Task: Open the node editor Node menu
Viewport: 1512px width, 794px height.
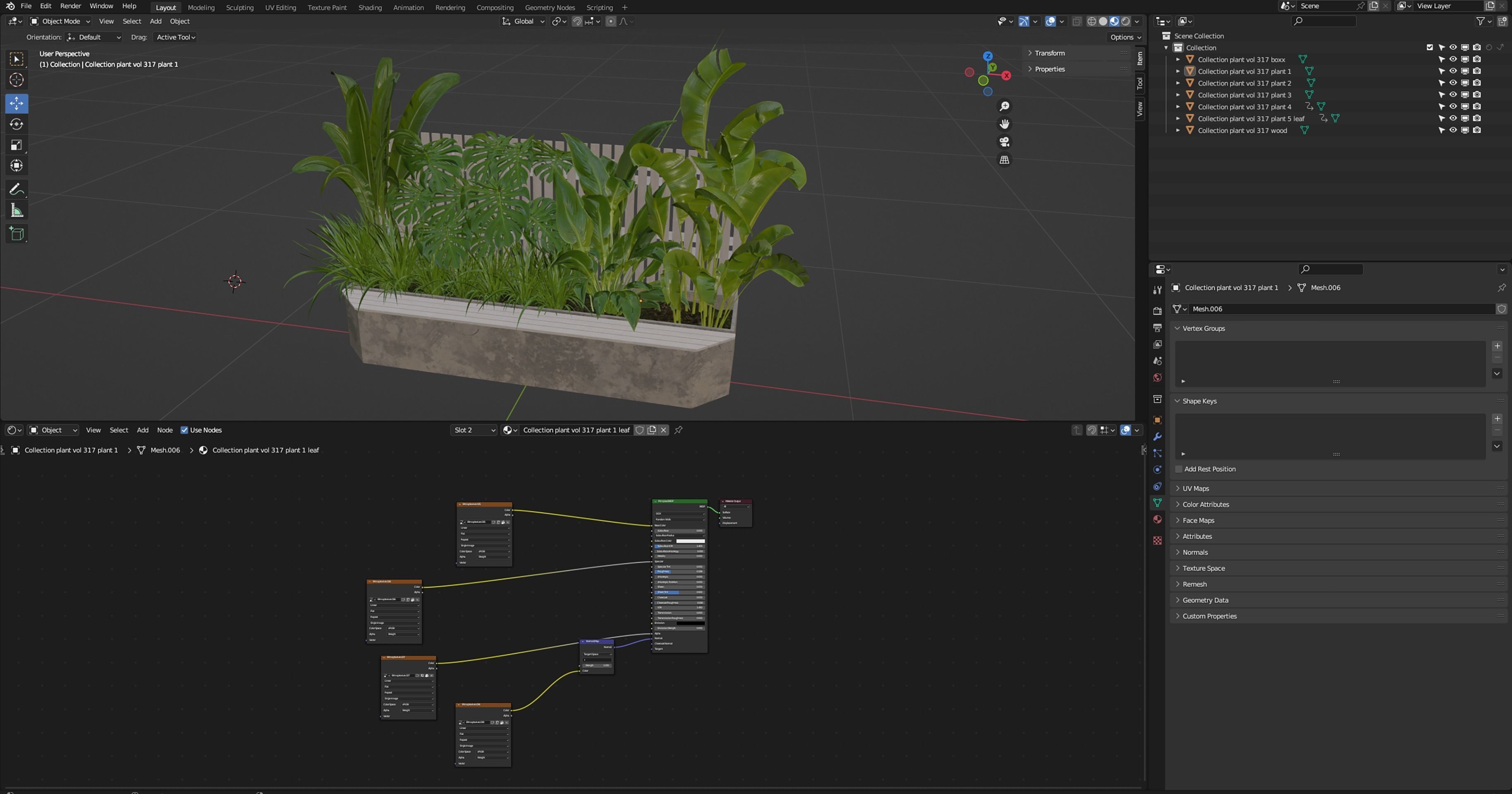Action: (x=164, y=430)
